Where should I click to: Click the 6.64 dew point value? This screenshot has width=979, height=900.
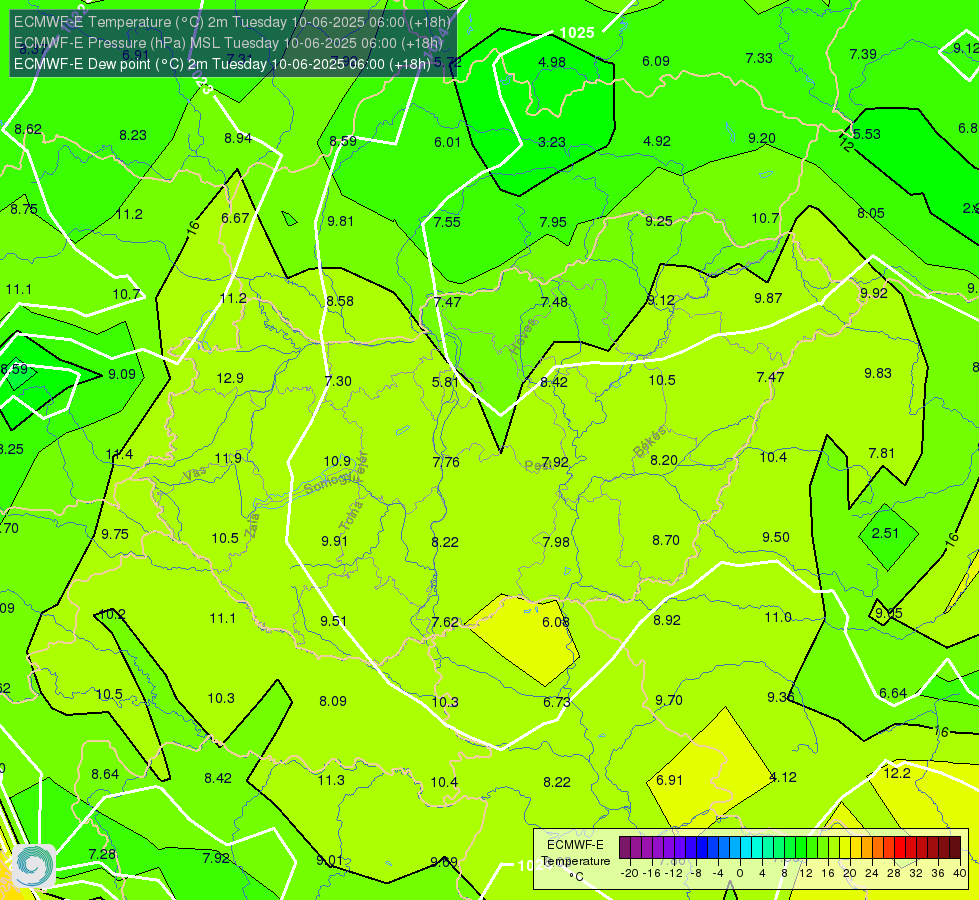(x=893, y=693)
